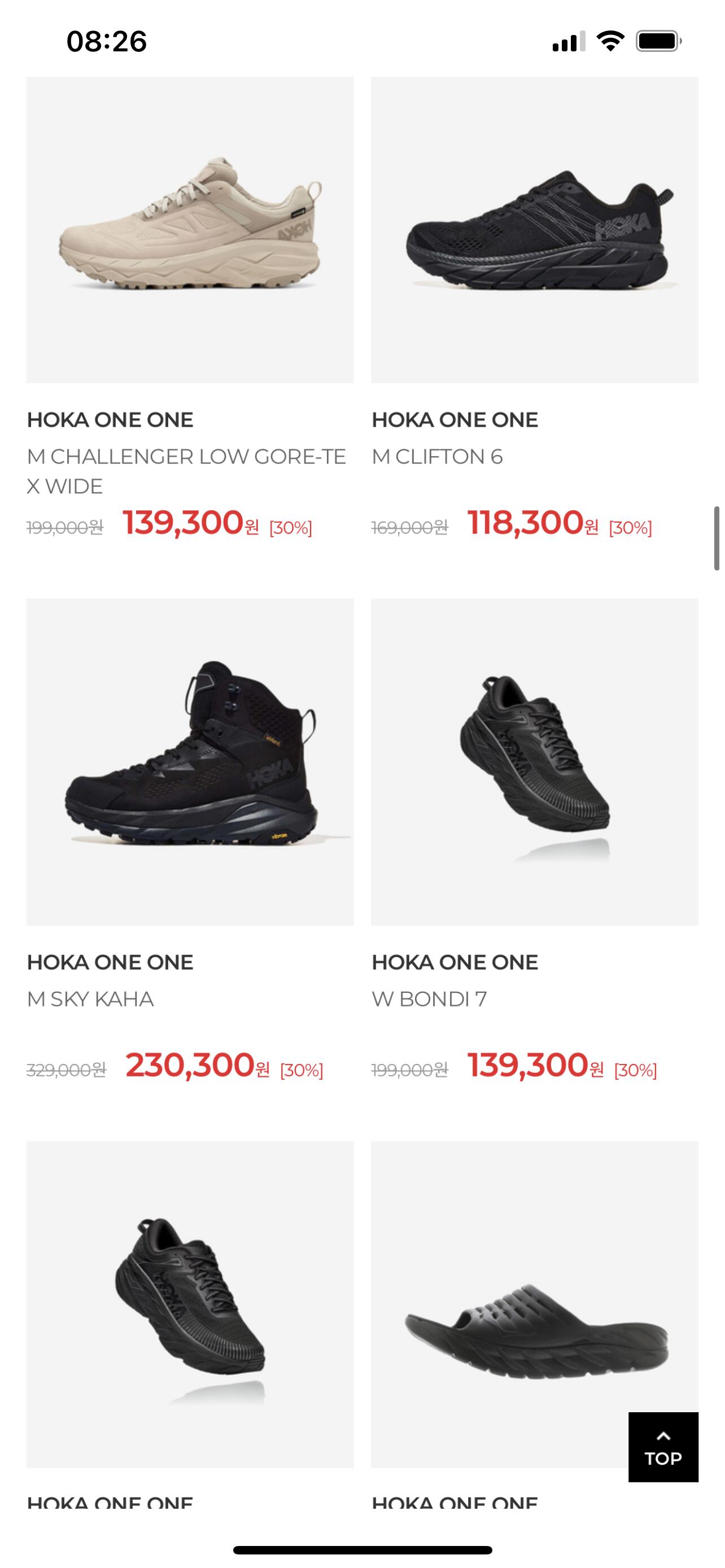View the M Sky Kaha boot image
This screenshot has height=1568, width=725.
[x=190, y=761]
